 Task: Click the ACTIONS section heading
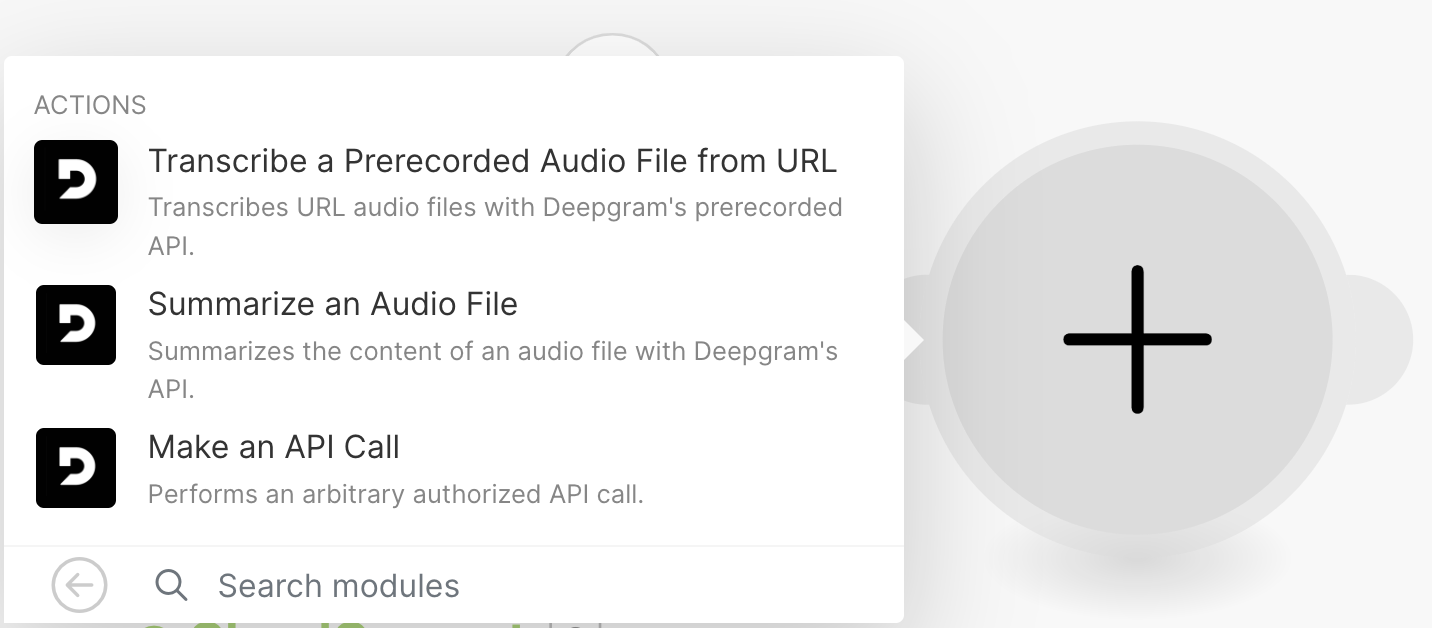(x=90, y=105)
